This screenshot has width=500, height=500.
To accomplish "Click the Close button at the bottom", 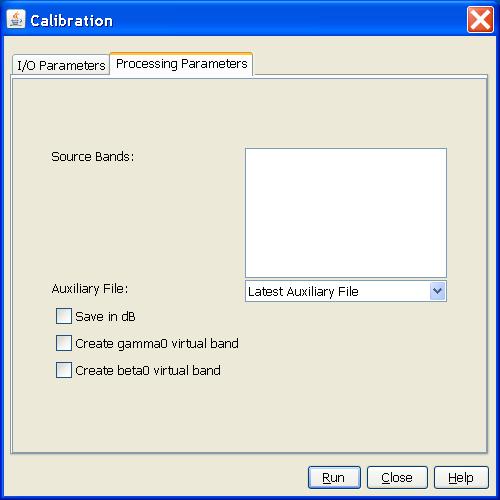I will click(x=397, y=478).
